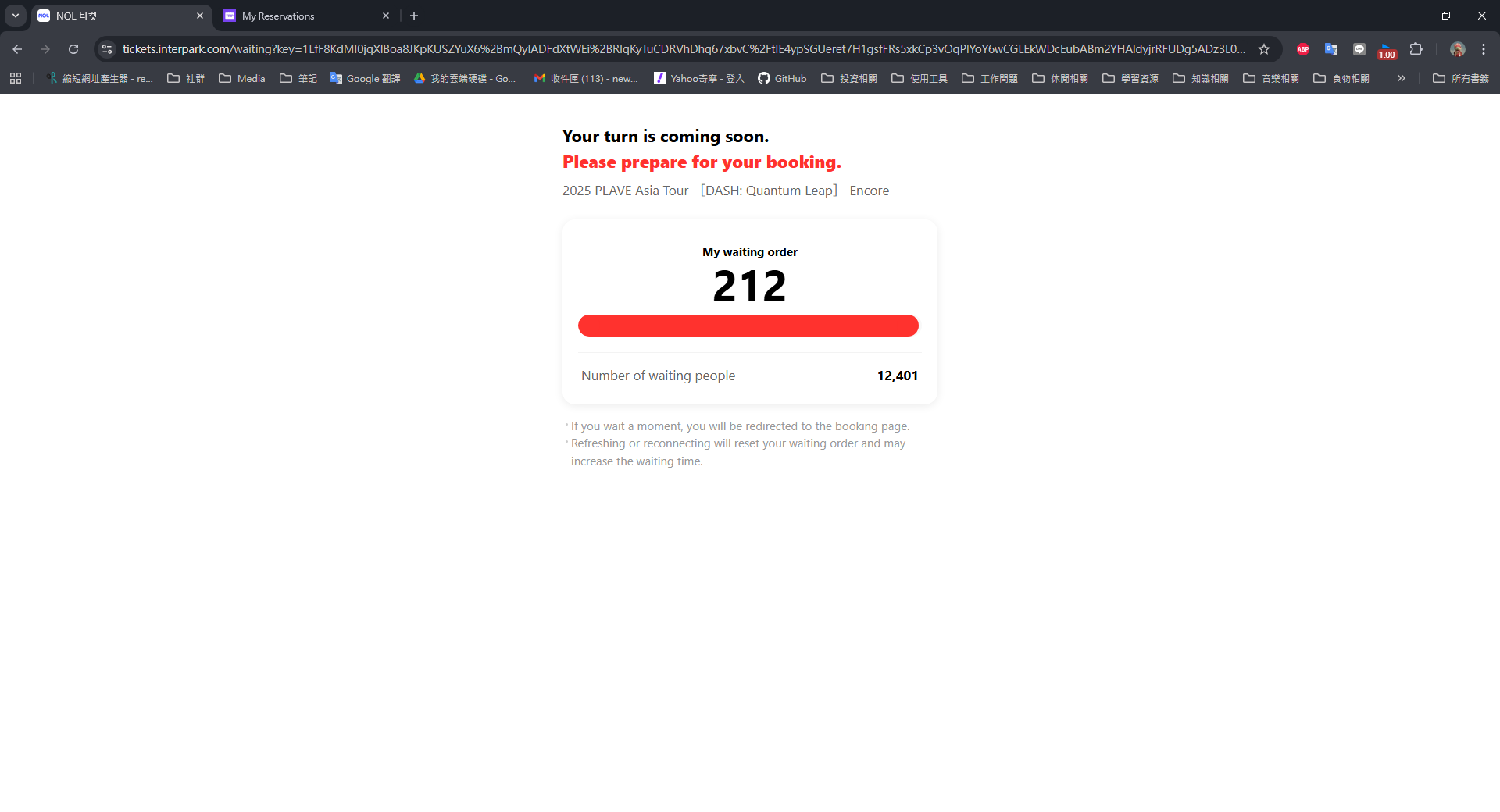Open the Extensions puzzle-piece menu
Image resolution: width=1500 pixels, height=812 pixels.
pos(1416,49)
